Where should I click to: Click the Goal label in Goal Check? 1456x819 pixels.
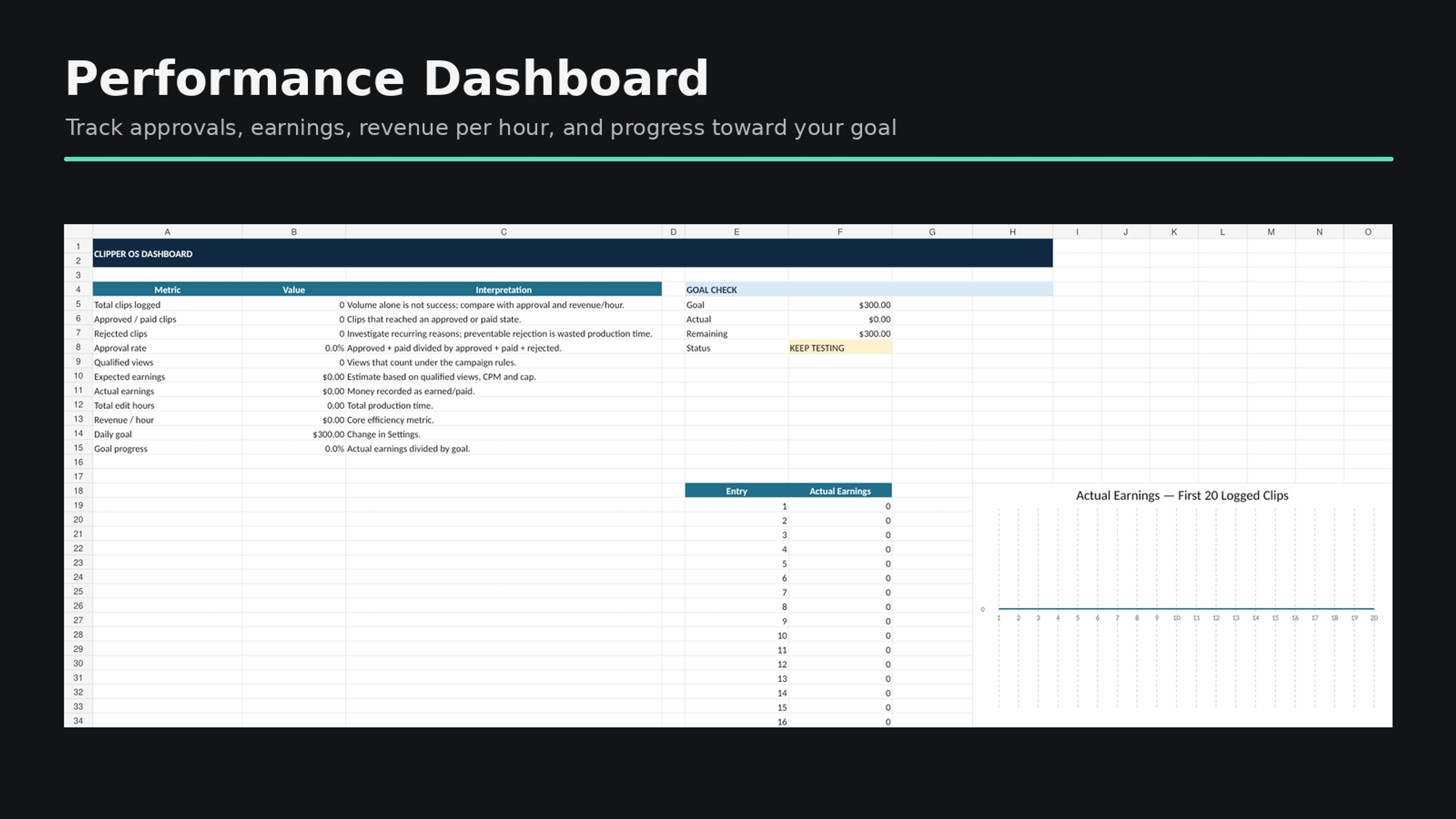(x=695, y=305)
